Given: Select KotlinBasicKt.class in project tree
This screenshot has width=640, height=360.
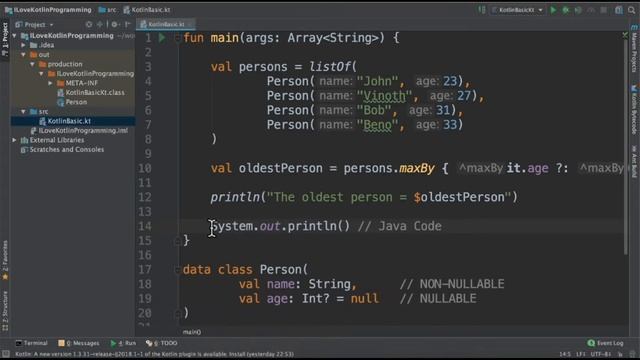Looking at the screenshot, I should point(91,93).
